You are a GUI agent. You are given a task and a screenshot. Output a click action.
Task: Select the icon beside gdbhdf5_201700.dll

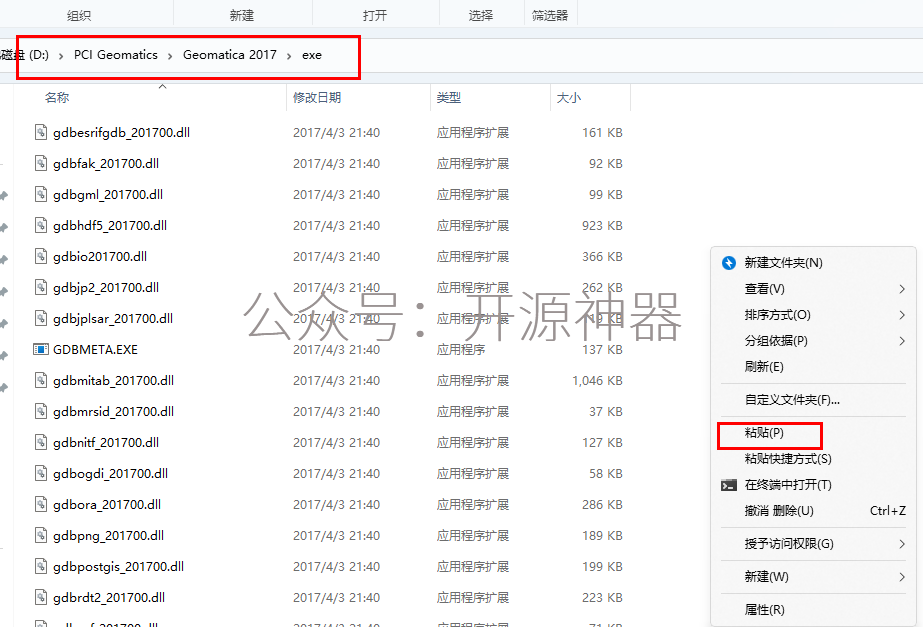click(x=41, y=225)
